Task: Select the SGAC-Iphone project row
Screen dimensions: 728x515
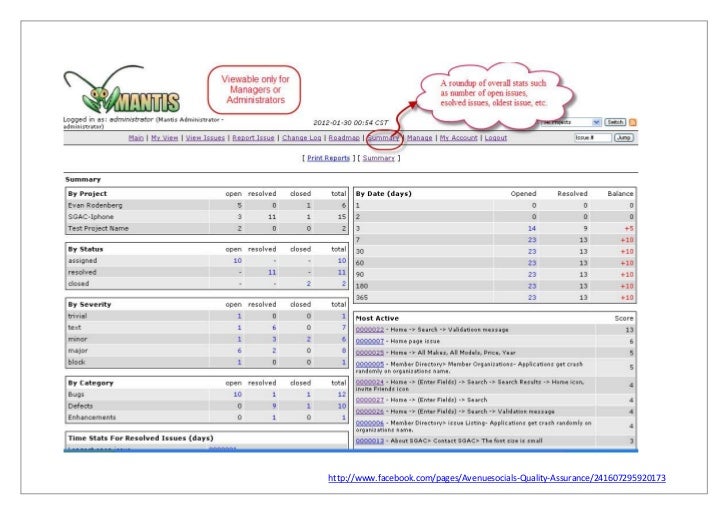Action: 207,217
